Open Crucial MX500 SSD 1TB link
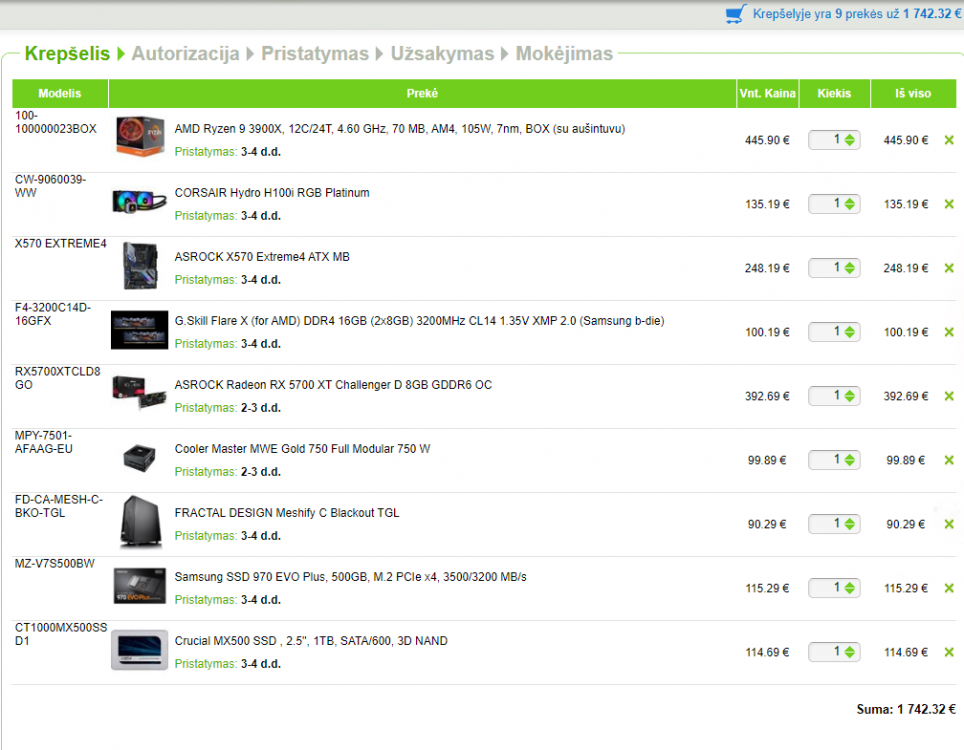The image size is (964, 750). (311, 641)
